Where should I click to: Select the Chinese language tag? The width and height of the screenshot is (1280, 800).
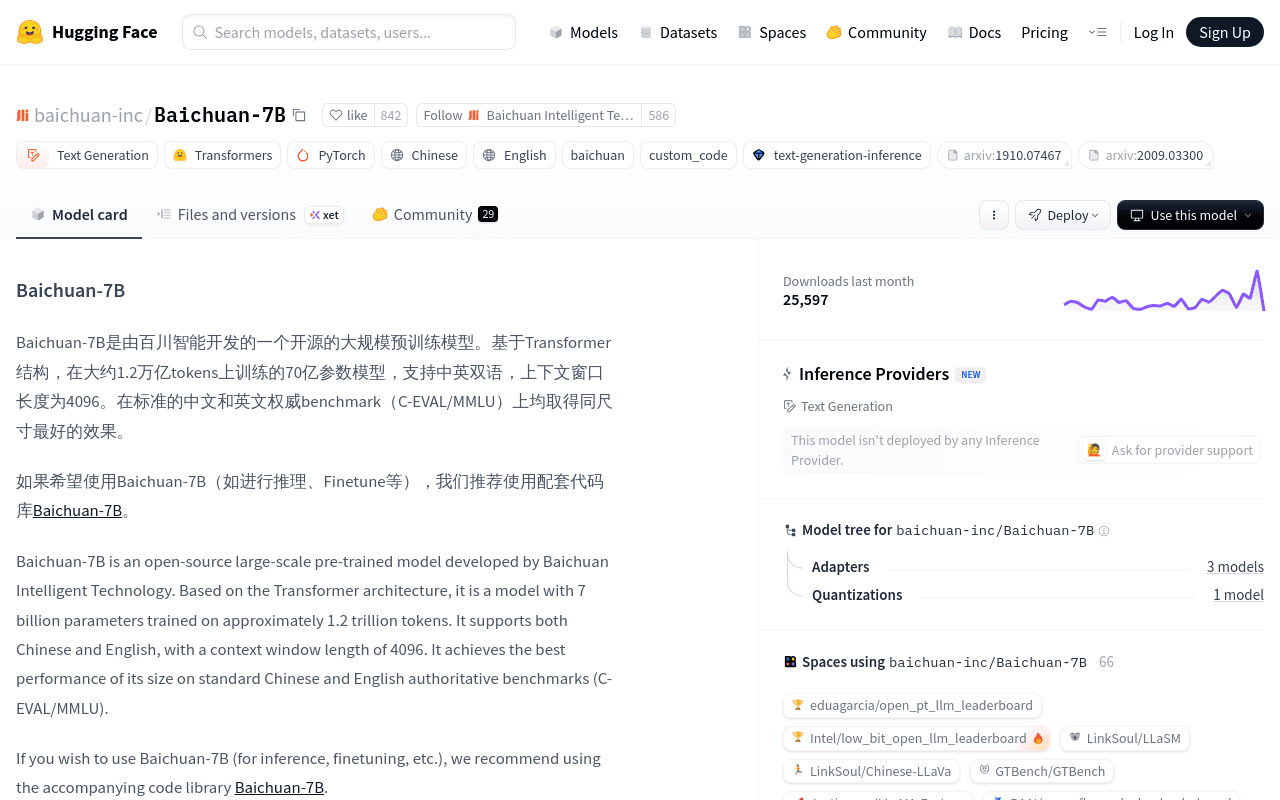(424, 155)
